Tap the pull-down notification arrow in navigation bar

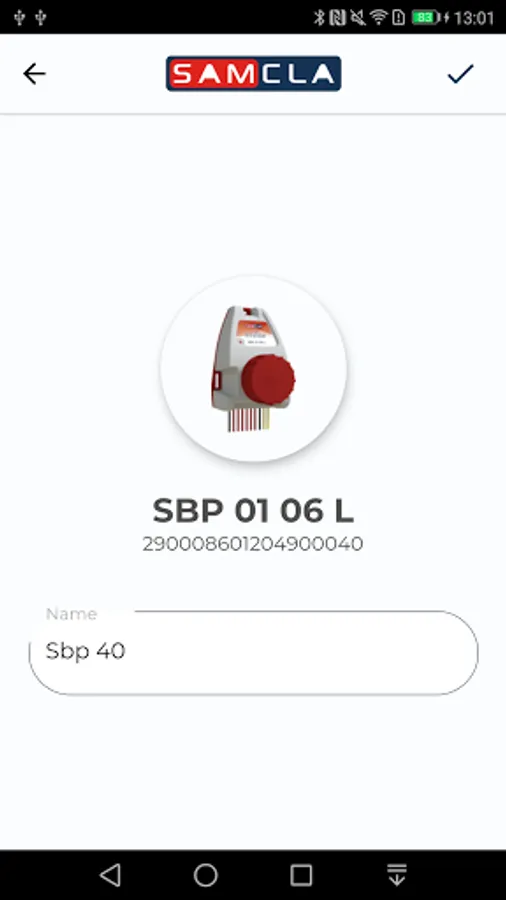coord(396,875)
